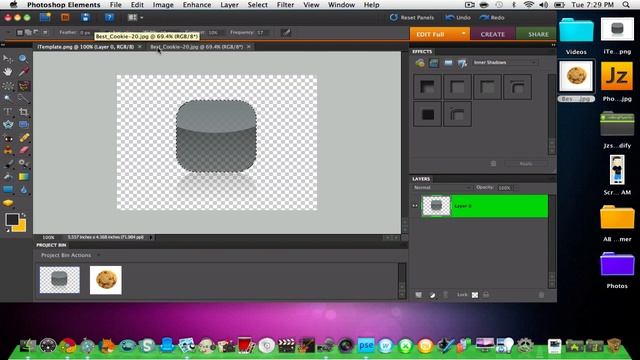Select the Magic Wand tool
The height and width of the screenshot is (360, 640).
(8, 98)
